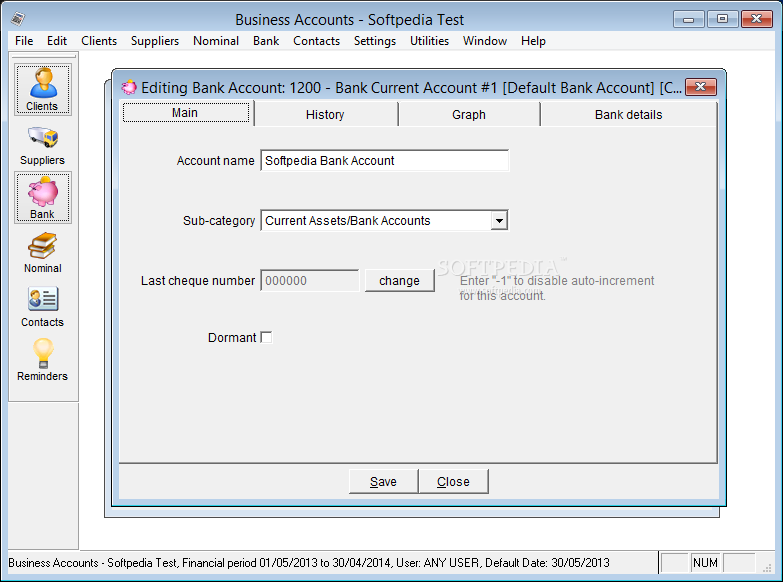Screen dimensions: 783x582
Task: Open the Clients menu
Action: pyautogui.click(x=99, y=41)
